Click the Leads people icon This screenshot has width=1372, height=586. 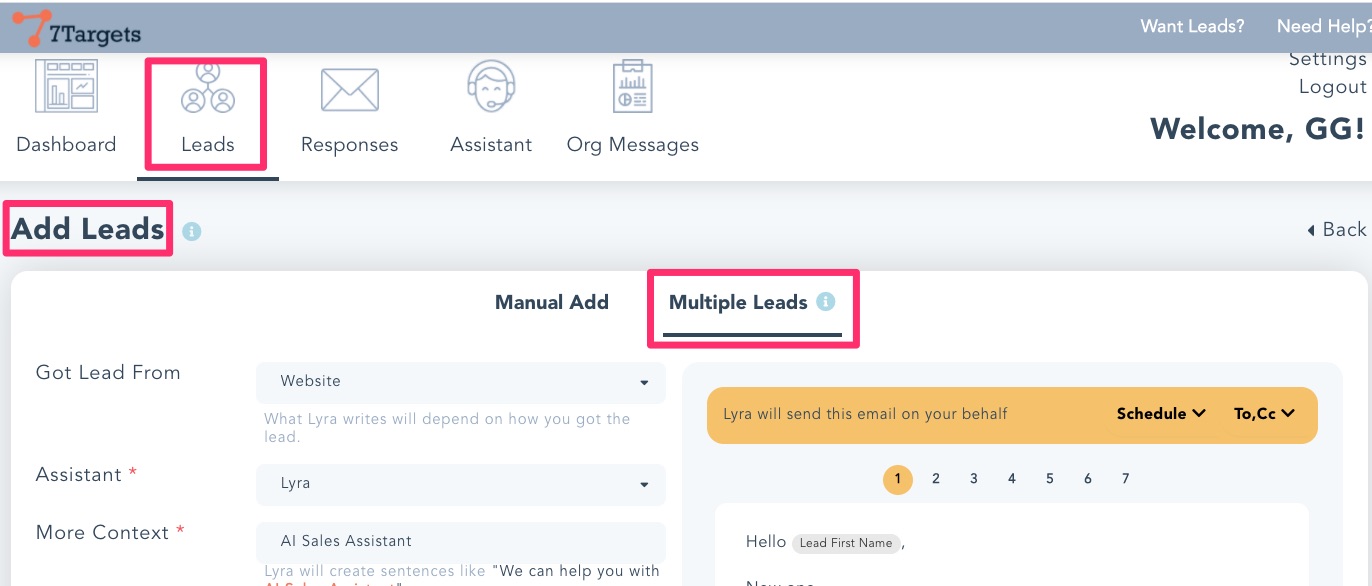pos(207,88)
